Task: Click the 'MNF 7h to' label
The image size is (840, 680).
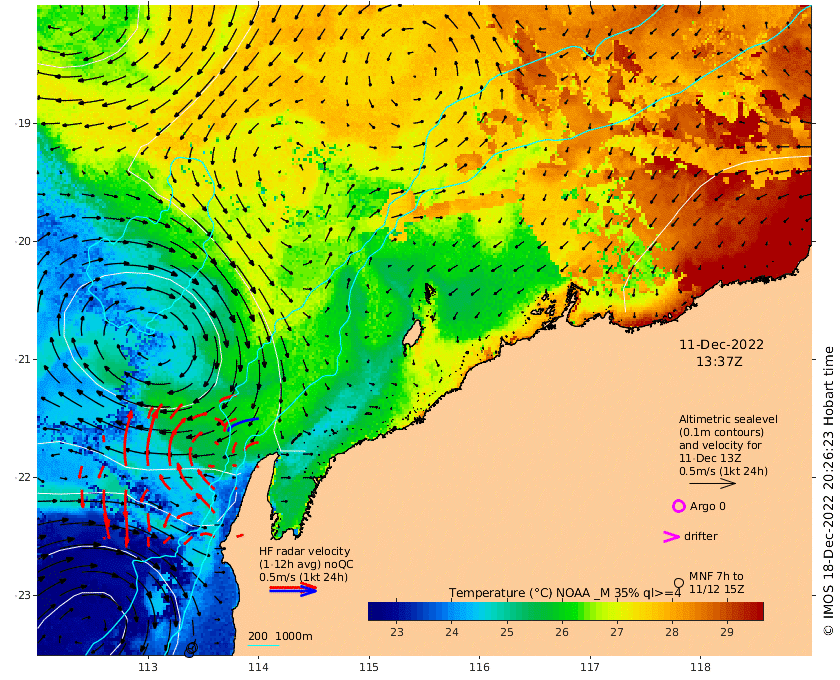Action: (x=716, y=577)
